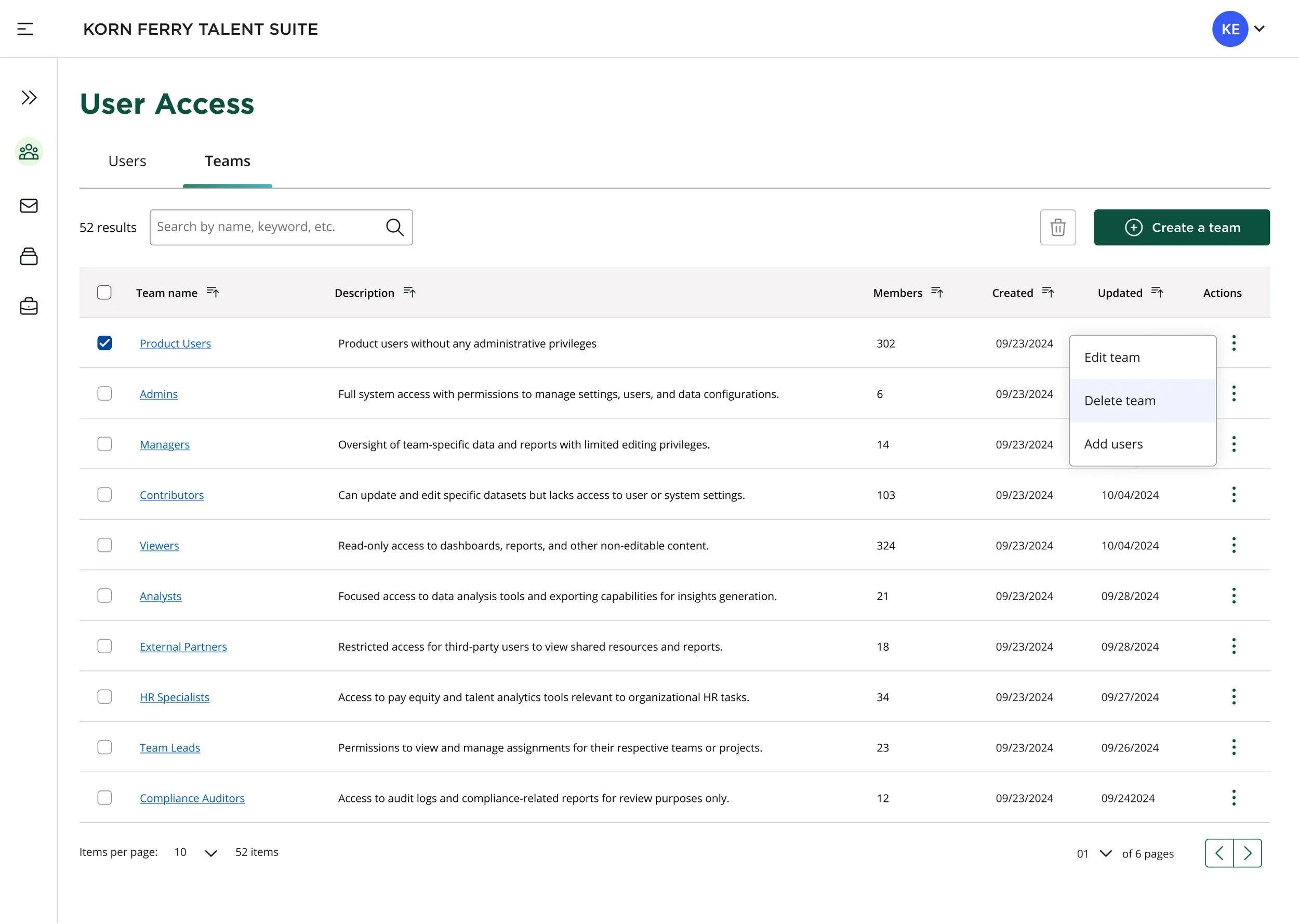The height and width of the screenshot is (924, 1299).
Task: Expand the sidebar with double-chevron icon
Action: (29, 98)
